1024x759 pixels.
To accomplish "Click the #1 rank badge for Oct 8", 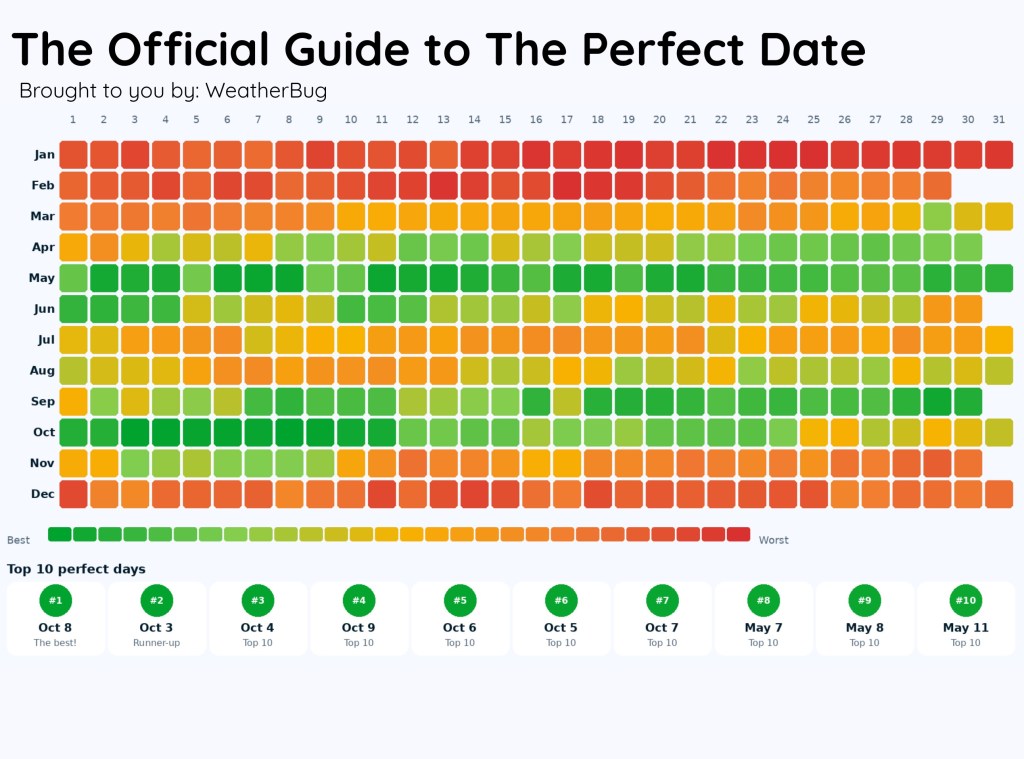I will pos(56,600).
